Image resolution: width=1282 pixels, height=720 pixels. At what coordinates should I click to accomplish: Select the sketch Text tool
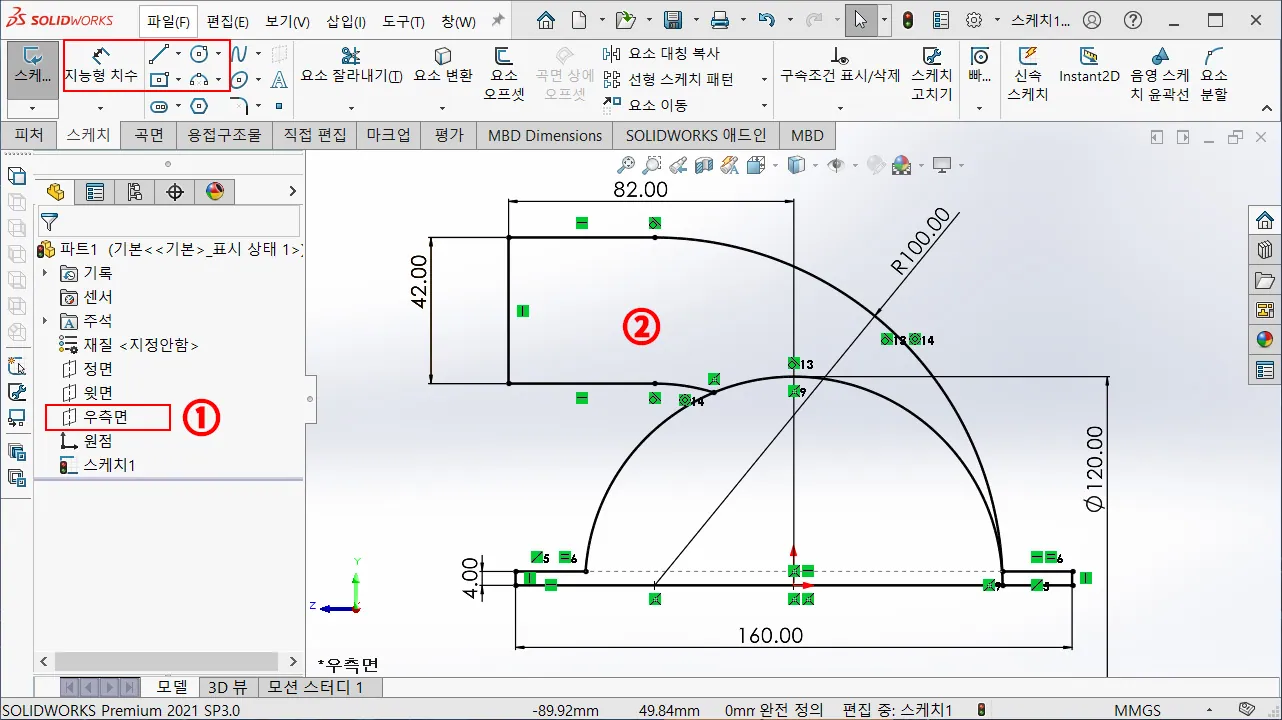pyautogui.click(x=279, y=79)
